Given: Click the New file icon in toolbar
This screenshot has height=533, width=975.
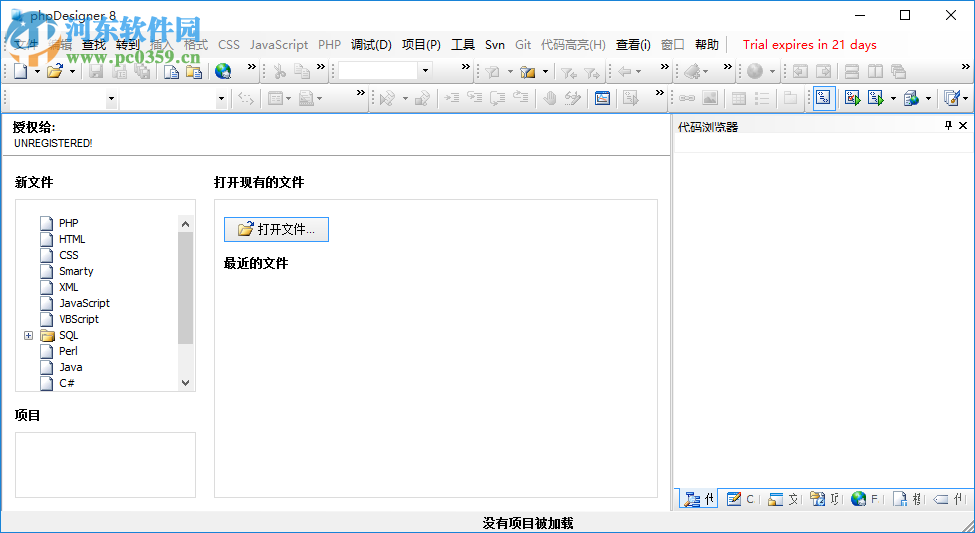Looking at the screenshot, I should tap(21, 72).
